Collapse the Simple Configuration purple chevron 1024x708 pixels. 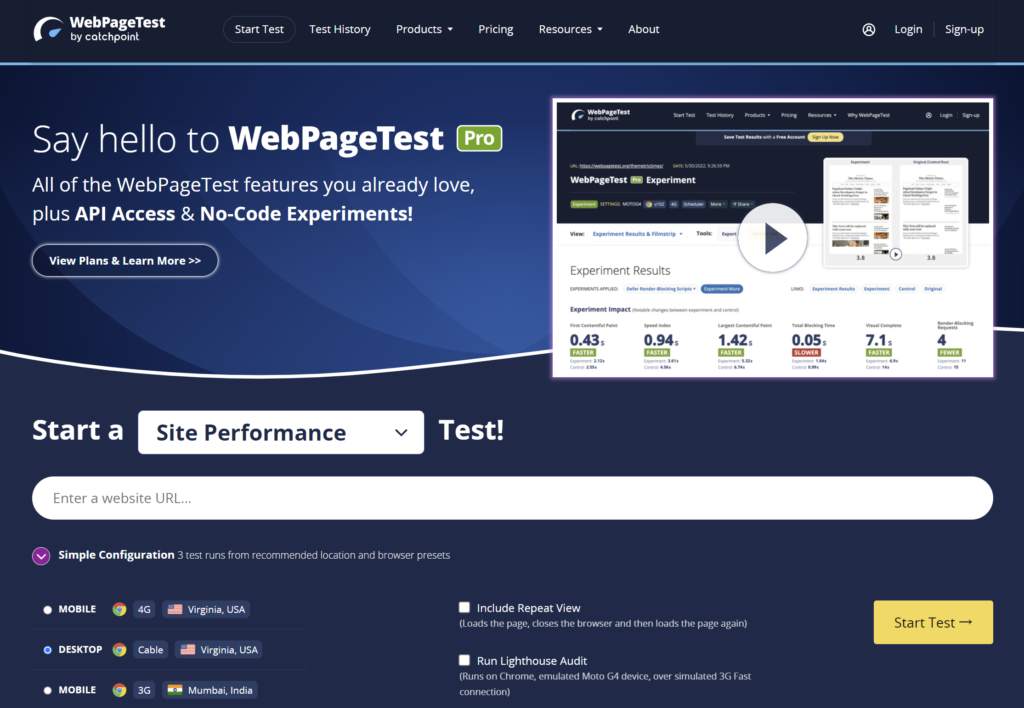click(x=41, y=556)
